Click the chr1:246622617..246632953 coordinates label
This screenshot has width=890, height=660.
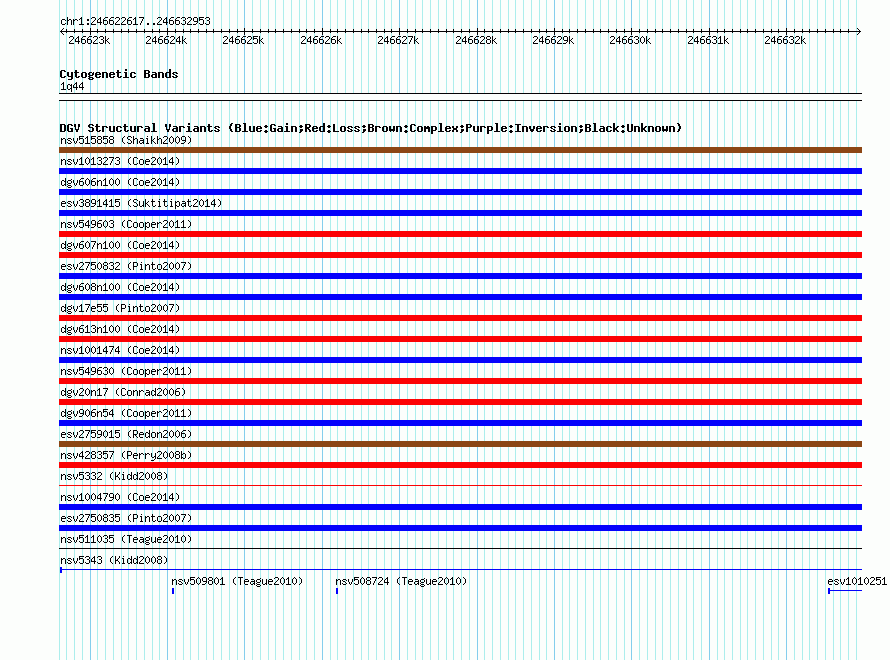[135, 21]
